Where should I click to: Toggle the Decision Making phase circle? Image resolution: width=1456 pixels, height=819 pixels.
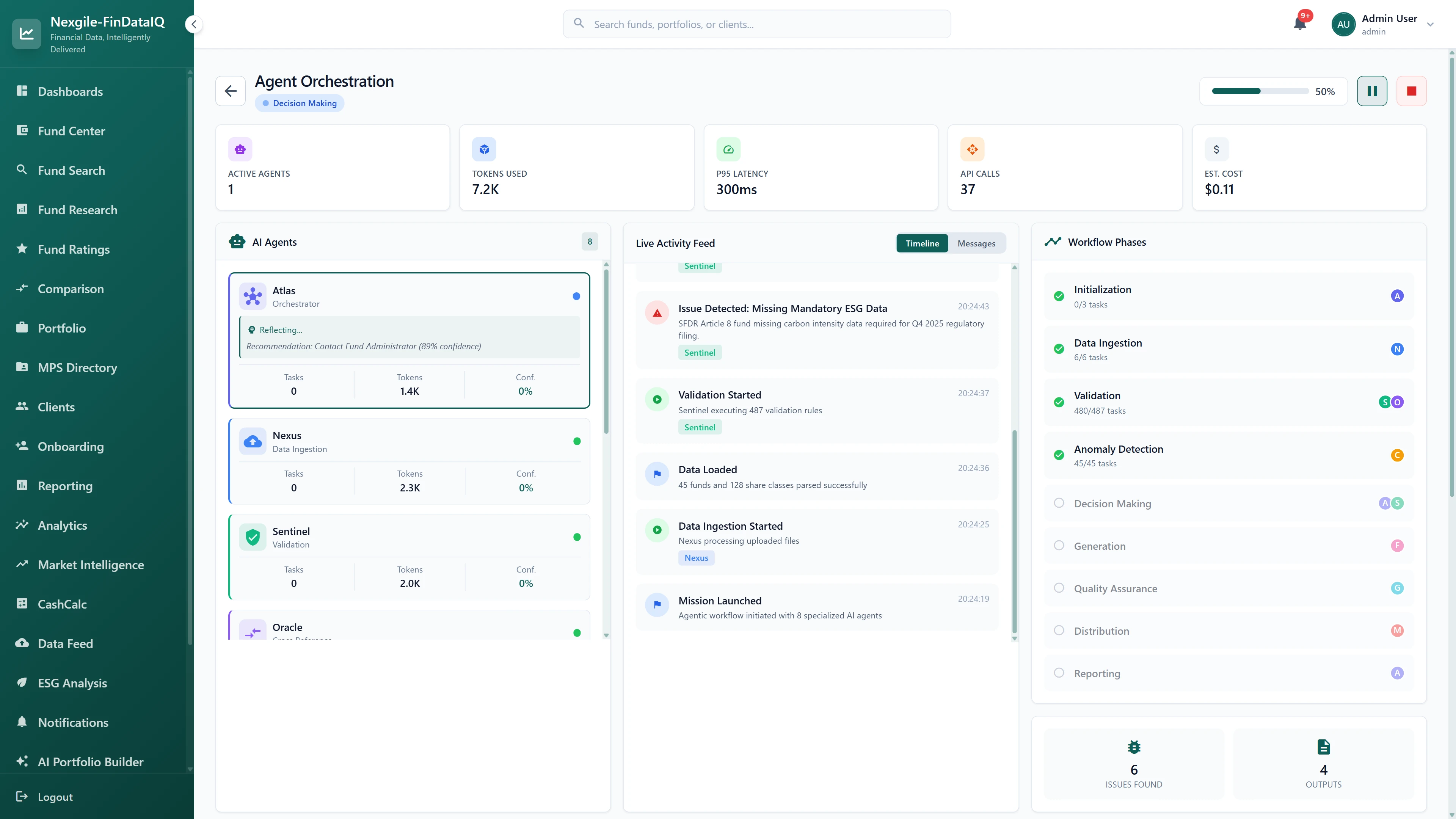coord(1059,502)
